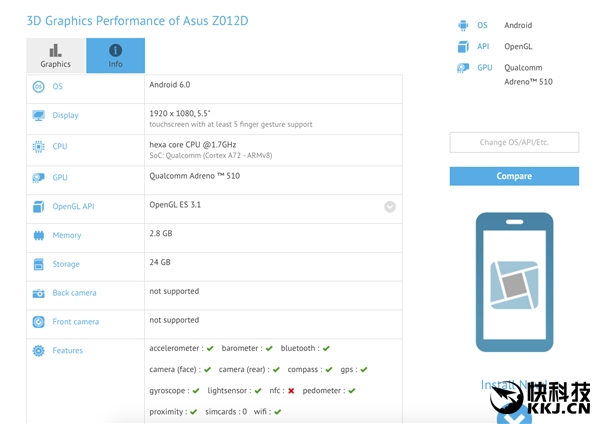Click the OpenGL API icon
600x424 pixels.
pyautogui.click(x=38, y=207)
